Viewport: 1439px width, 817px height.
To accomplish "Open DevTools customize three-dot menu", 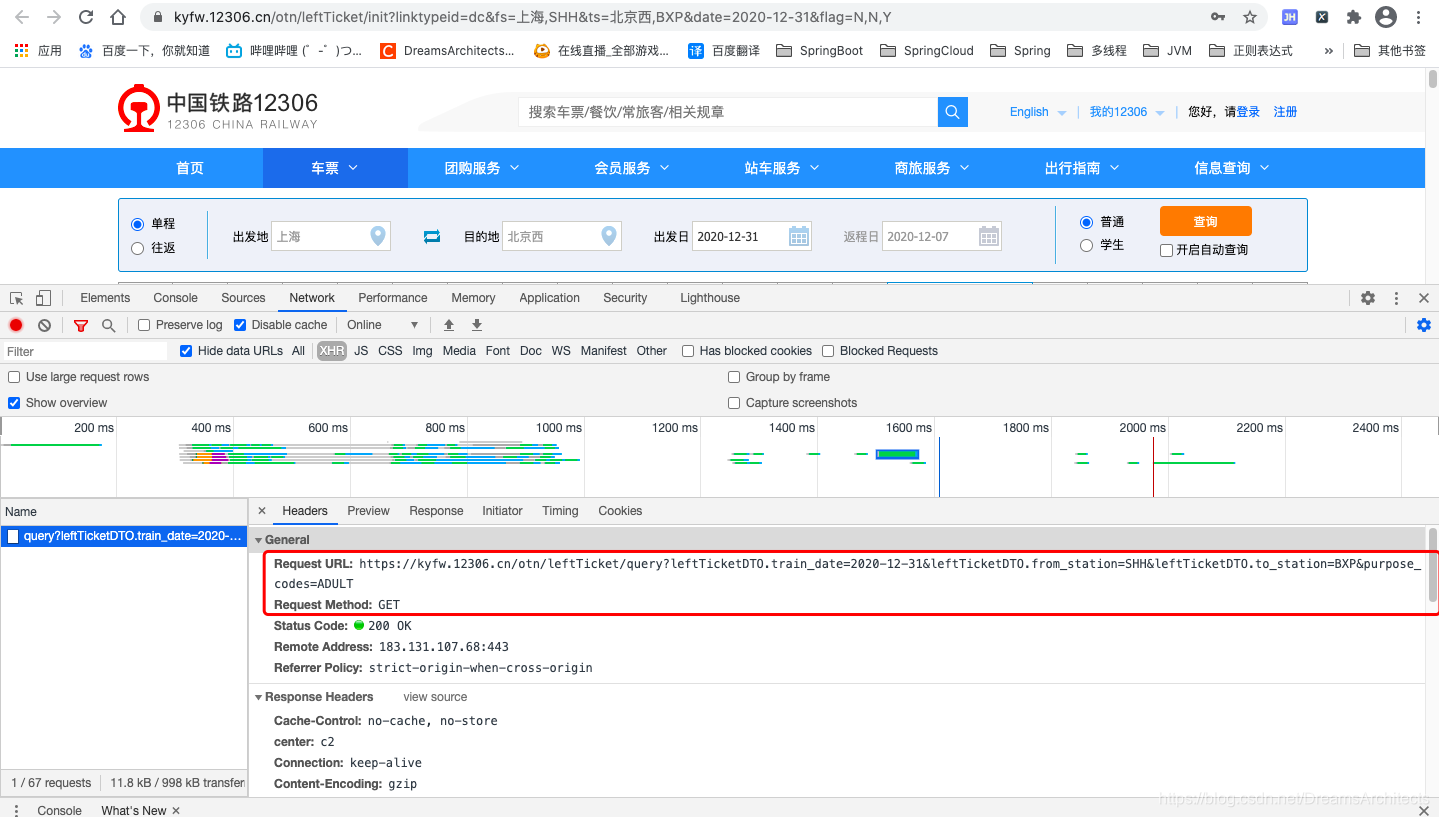I will (1396, 298).
